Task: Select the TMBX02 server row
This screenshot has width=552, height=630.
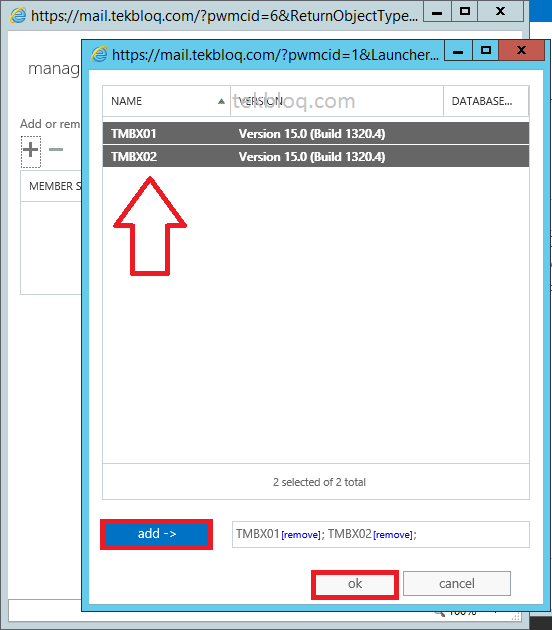Action: pos(316,156)
